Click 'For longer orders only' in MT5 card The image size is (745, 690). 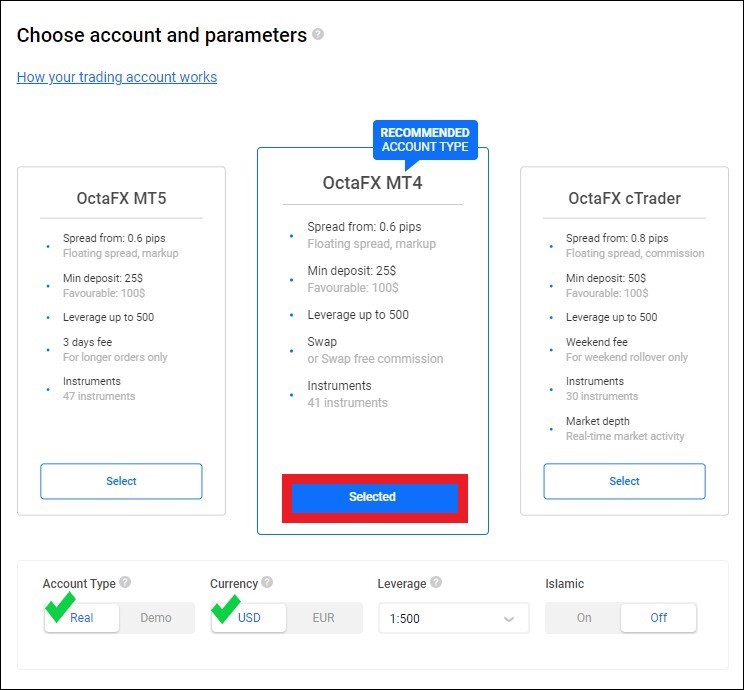[x=115, y=357]
